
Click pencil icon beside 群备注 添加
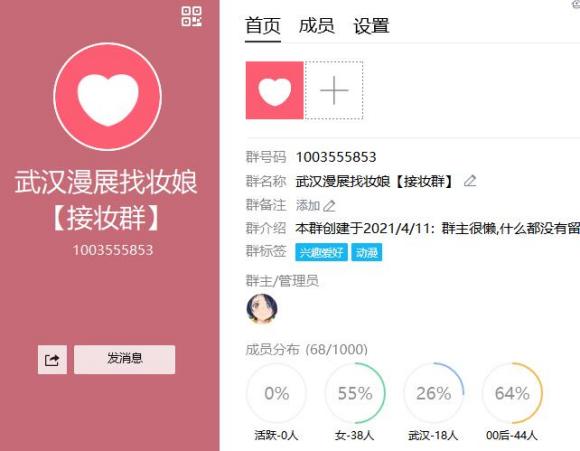tap(329, 206)
